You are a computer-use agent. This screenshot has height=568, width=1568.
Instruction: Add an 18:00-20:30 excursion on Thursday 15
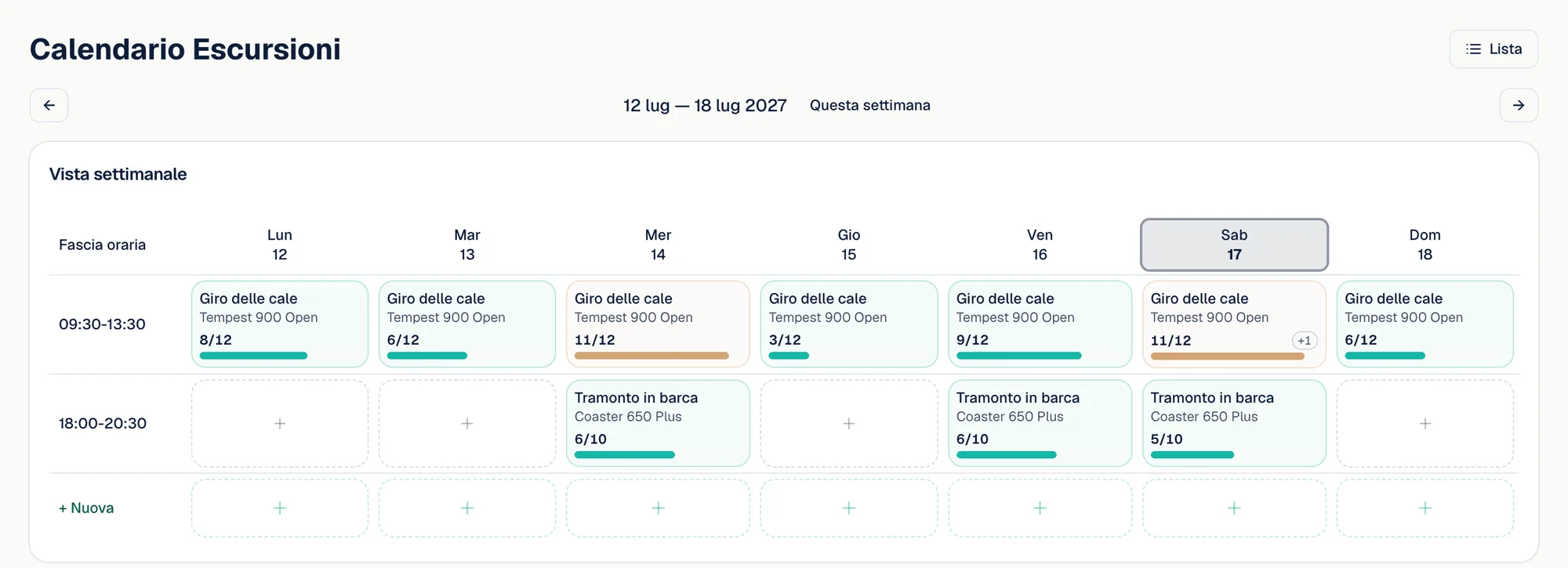849,423
